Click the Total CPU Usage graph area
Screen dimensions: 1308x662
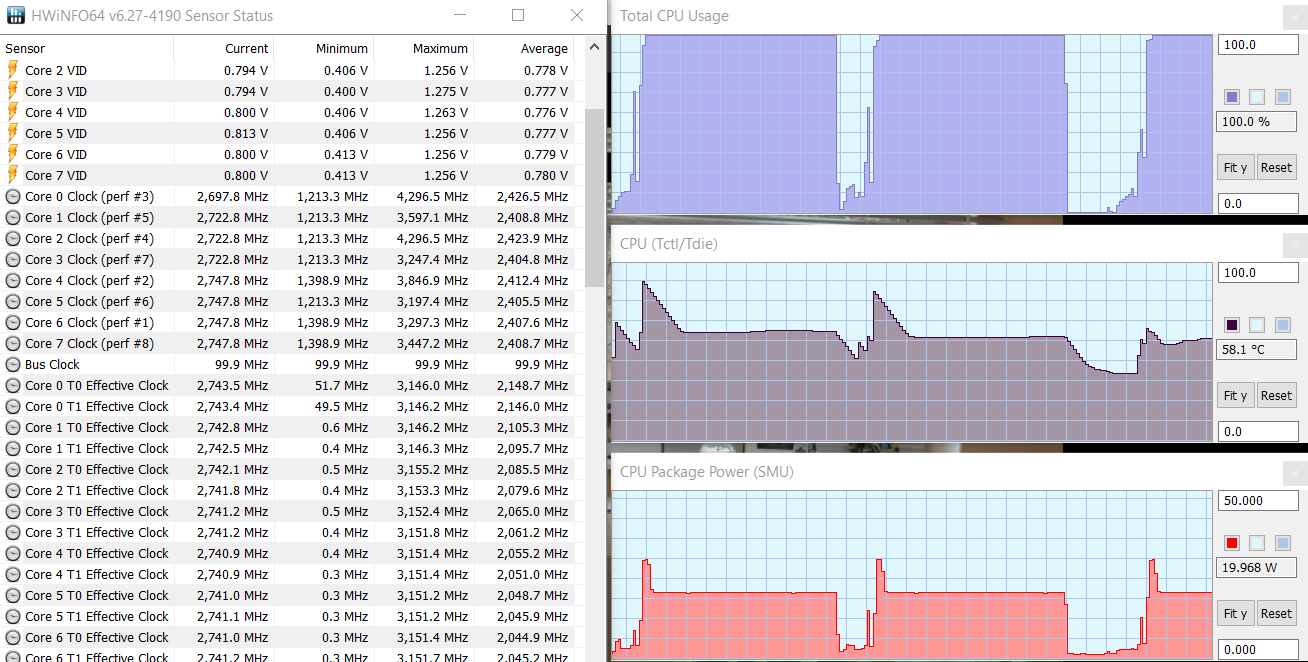911,124
